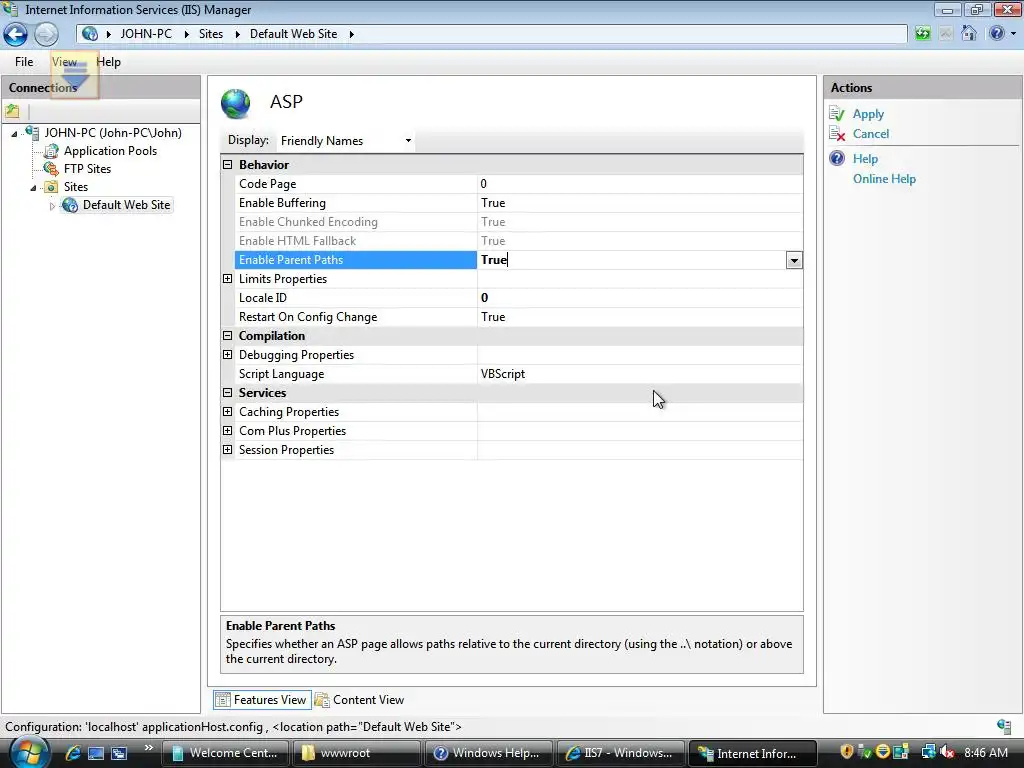The width and height of the screenshot is (1024, 768).
Task: Click the network tray icon
Action: click(x=929, y=752)
